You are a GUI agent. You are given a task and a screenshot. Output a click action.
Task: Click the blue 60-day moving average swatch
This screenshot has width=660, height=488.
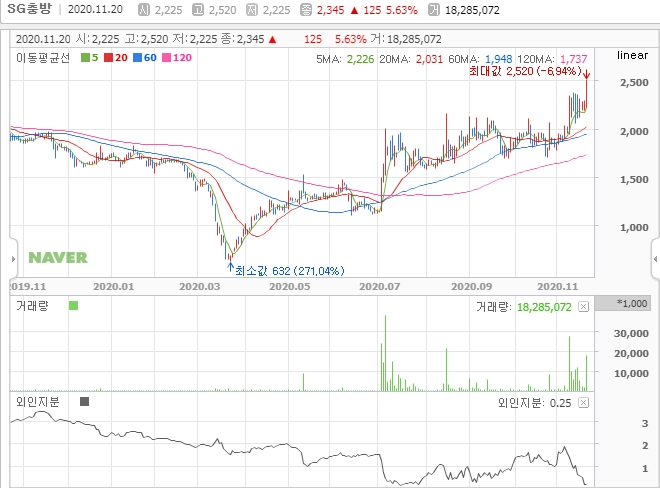(x=137, y=58)
